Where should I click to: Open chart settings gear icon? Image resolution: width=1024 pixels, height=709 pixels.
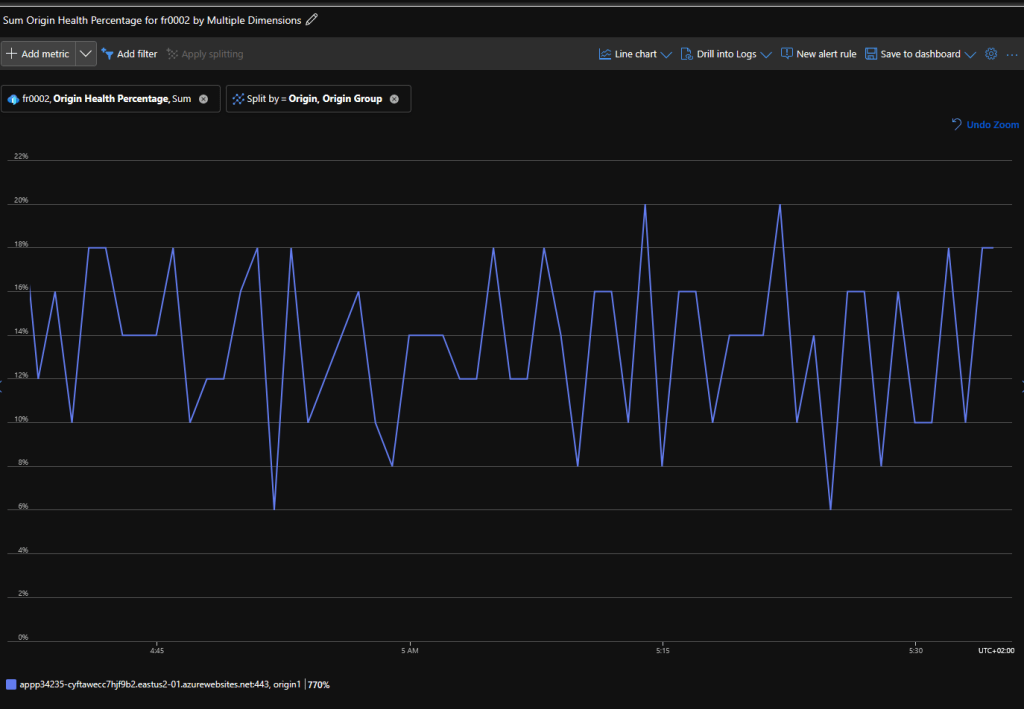point(991,54)
